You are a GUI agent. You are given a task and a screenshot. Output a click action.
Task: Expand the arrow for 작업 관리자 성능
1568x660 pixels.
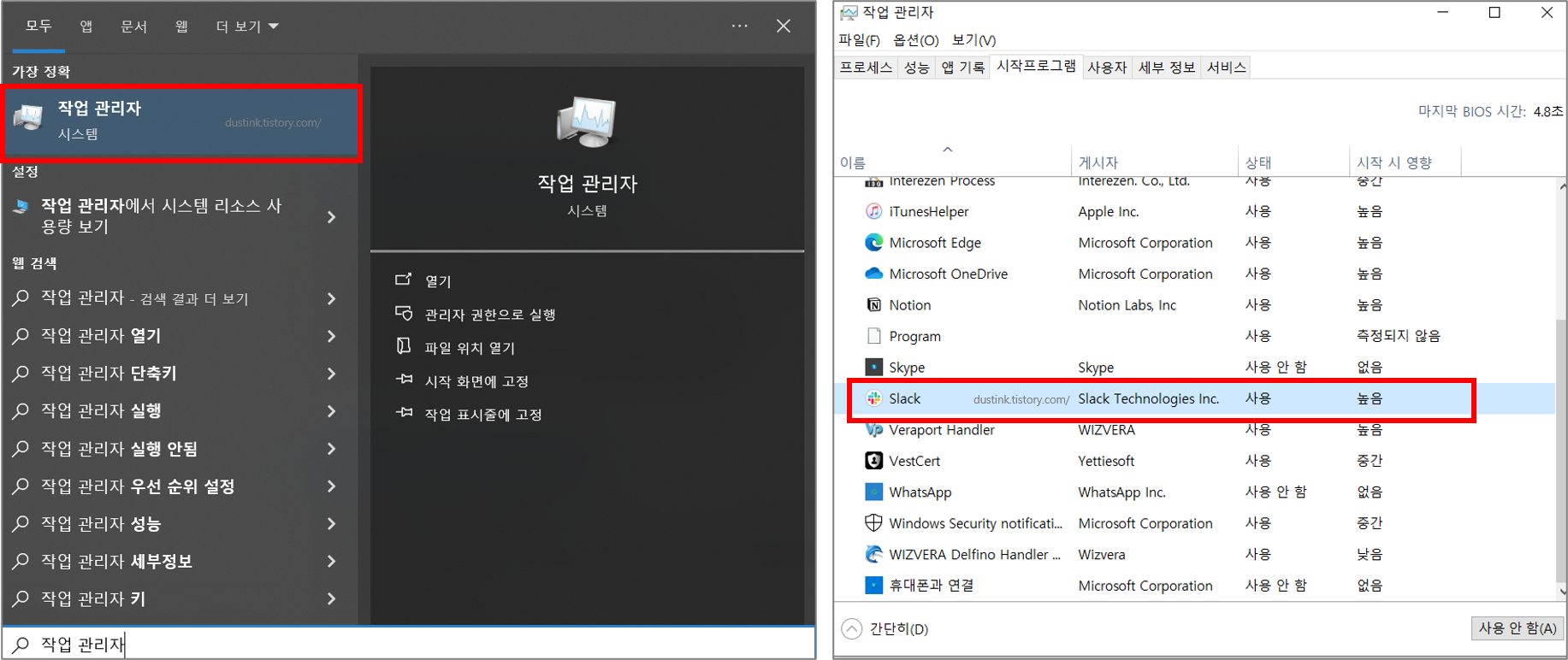pyautogui.click(x=332, y=524)
